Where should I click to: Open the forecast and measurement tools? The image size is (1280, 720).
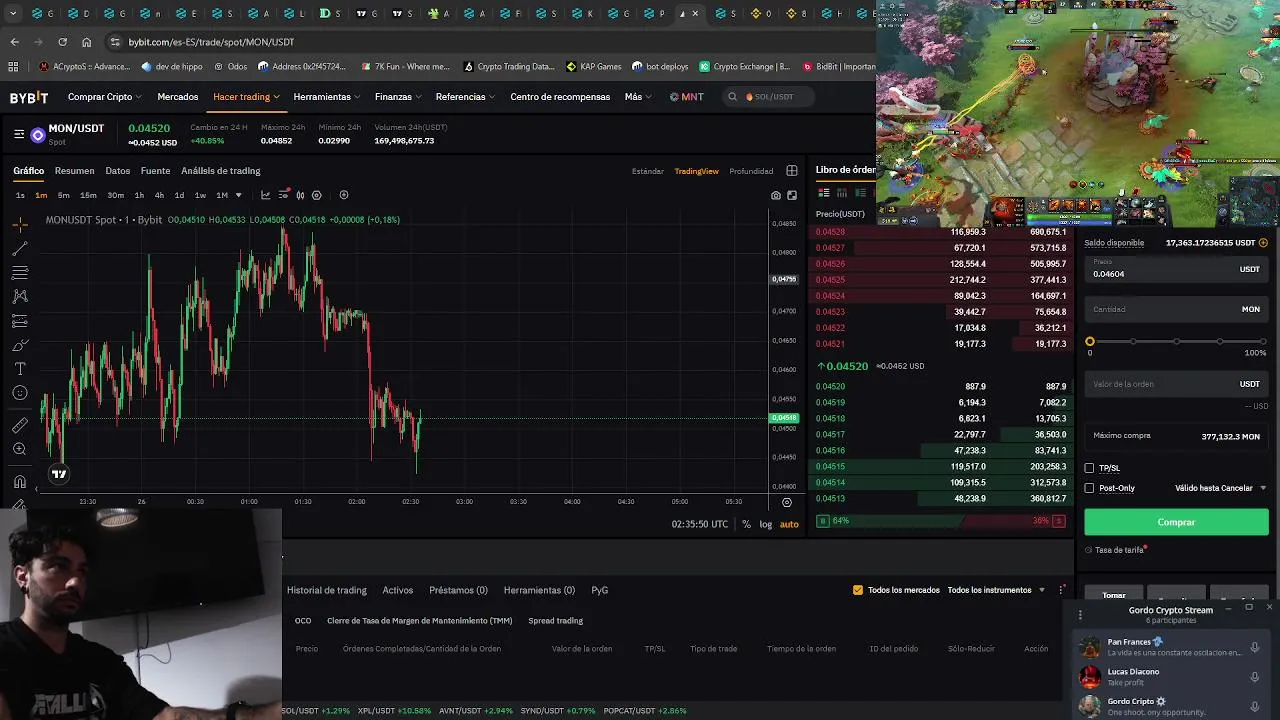pyautogui.click(x=20, y=321)
